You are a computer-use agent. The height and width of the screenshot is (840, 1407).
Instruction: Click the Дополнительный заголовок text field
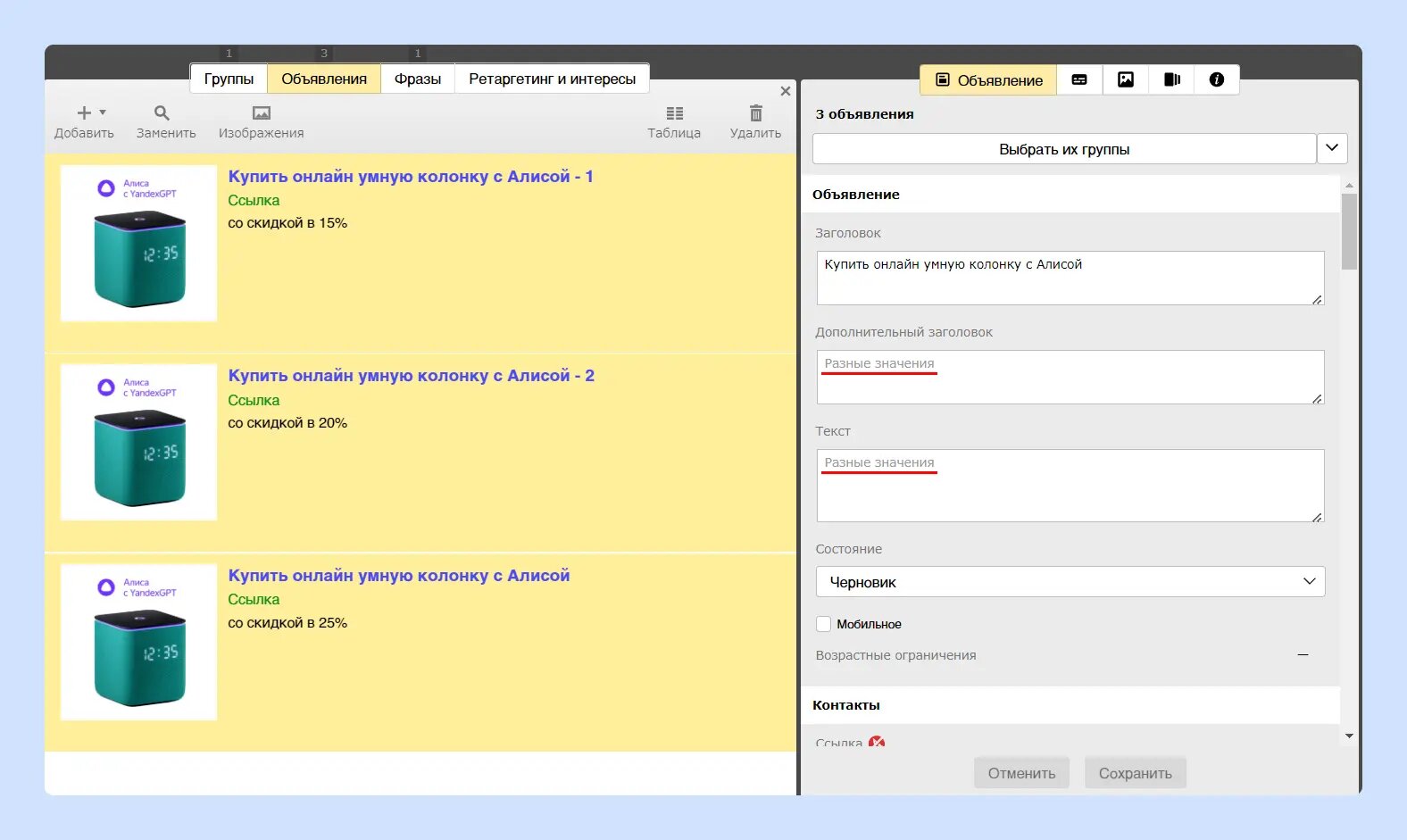pyautogui.click(x=1070, y=377)
